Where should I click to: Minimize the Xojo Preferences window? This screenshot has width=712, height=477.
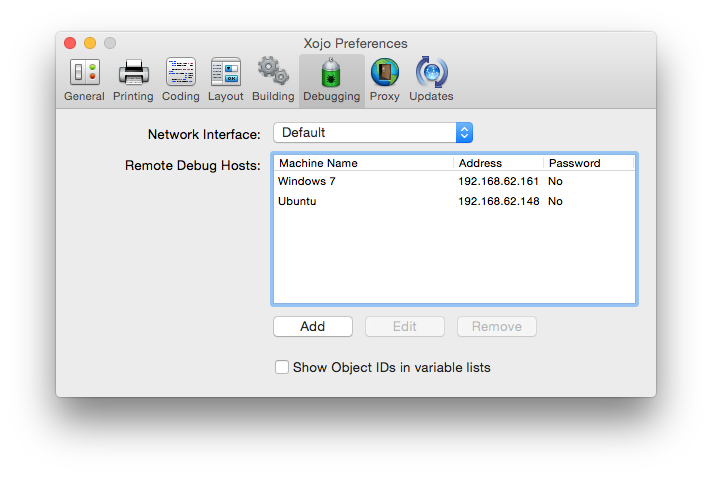[x=90, y=43]
